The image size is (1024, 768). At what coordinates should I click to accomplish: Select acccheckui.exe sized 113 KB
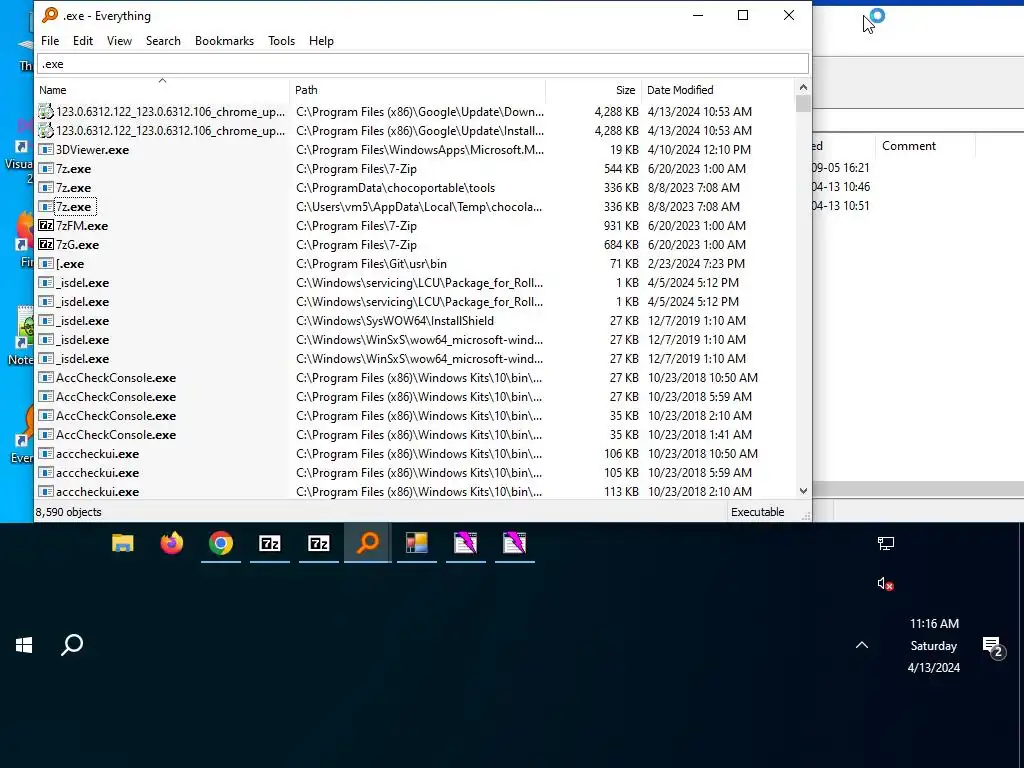tap(97, 492)
